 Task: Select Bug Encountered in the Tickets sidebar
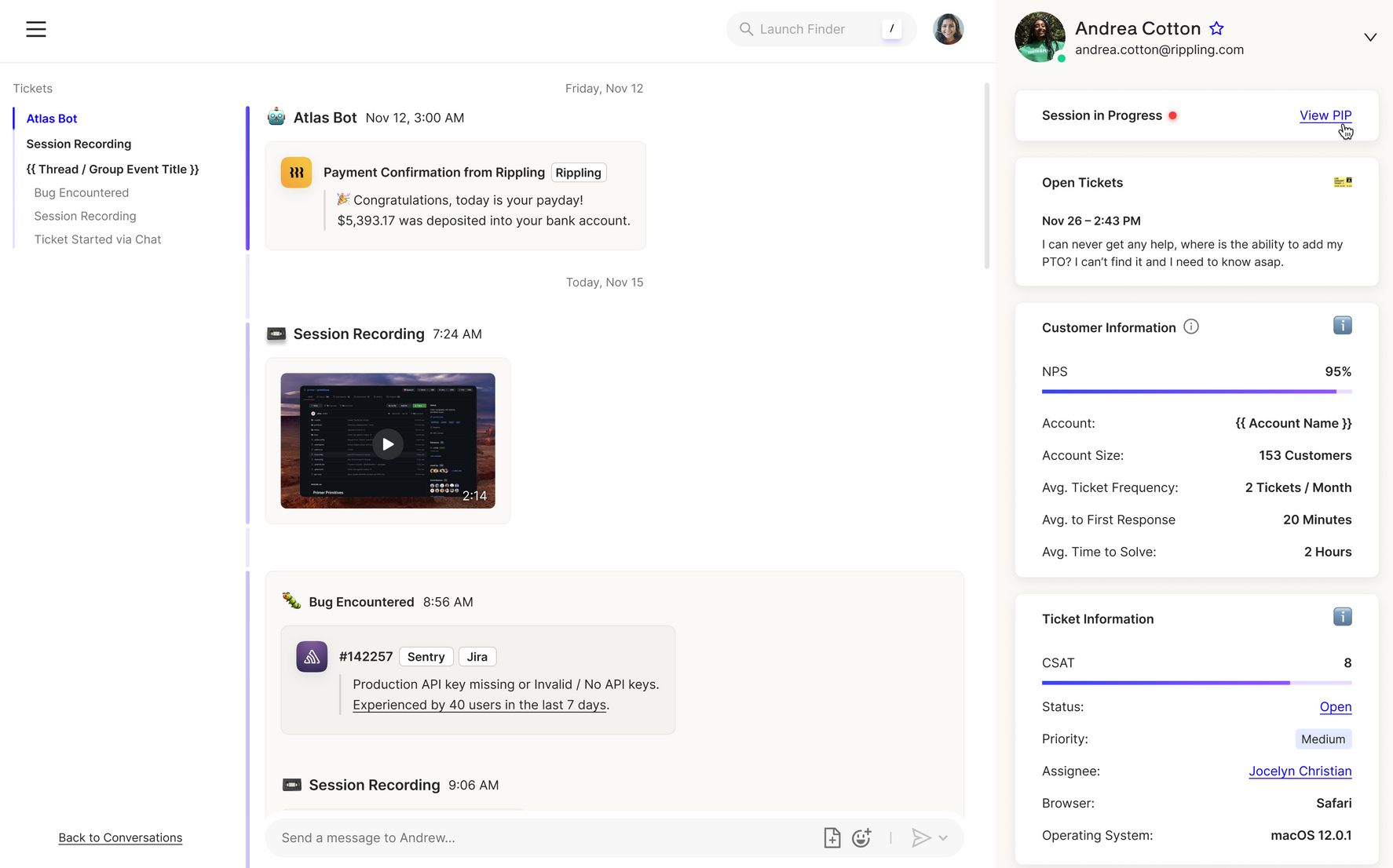81,192
